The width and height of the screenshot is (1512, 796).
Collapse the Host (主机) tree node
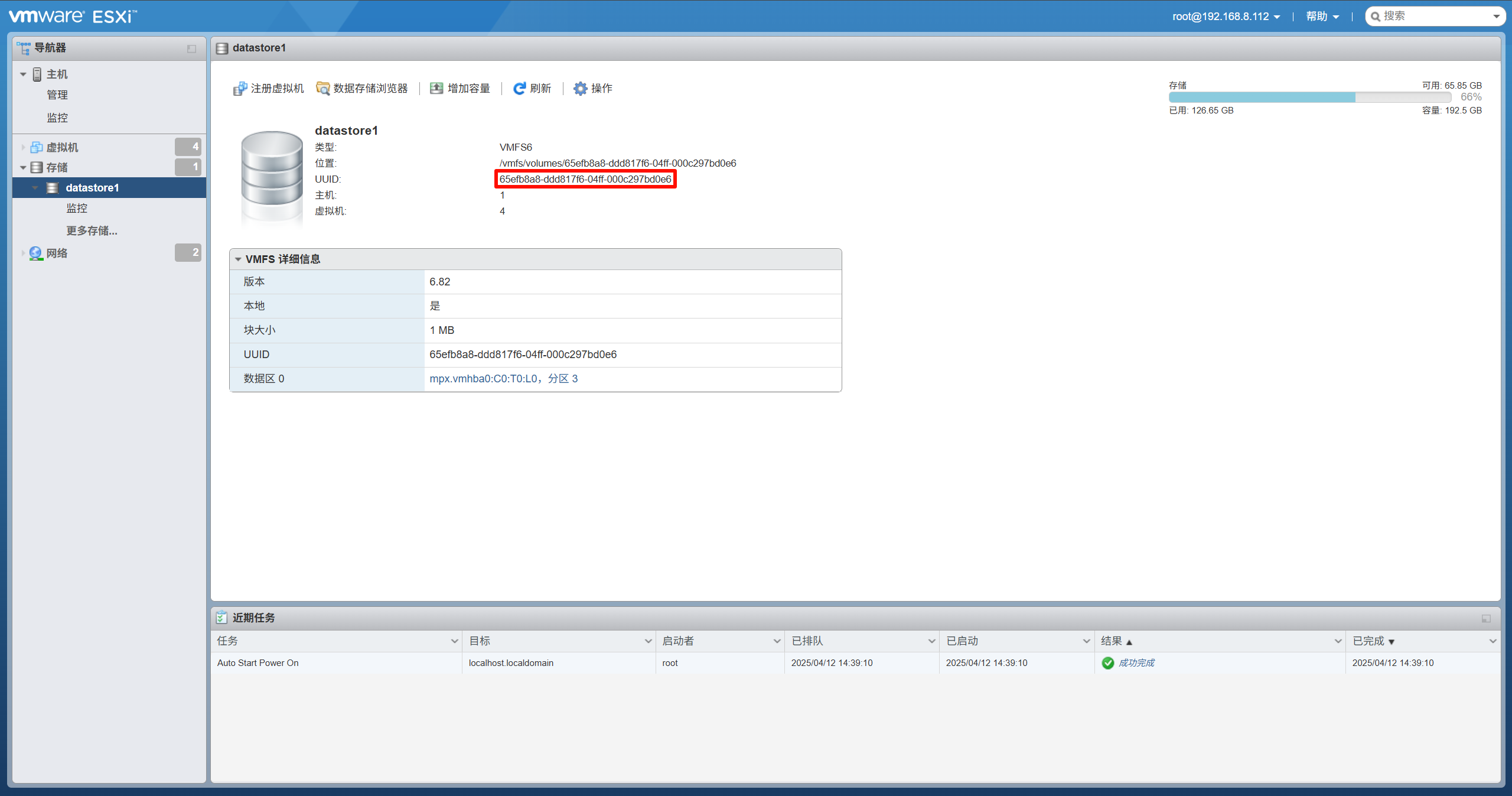click(23, 74)
